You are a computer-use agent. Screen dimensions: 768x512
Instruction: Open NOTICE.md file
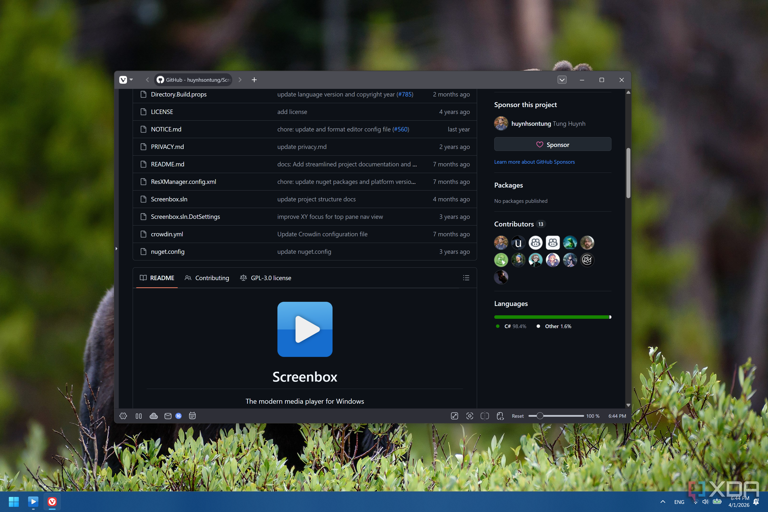coord(166,129)
